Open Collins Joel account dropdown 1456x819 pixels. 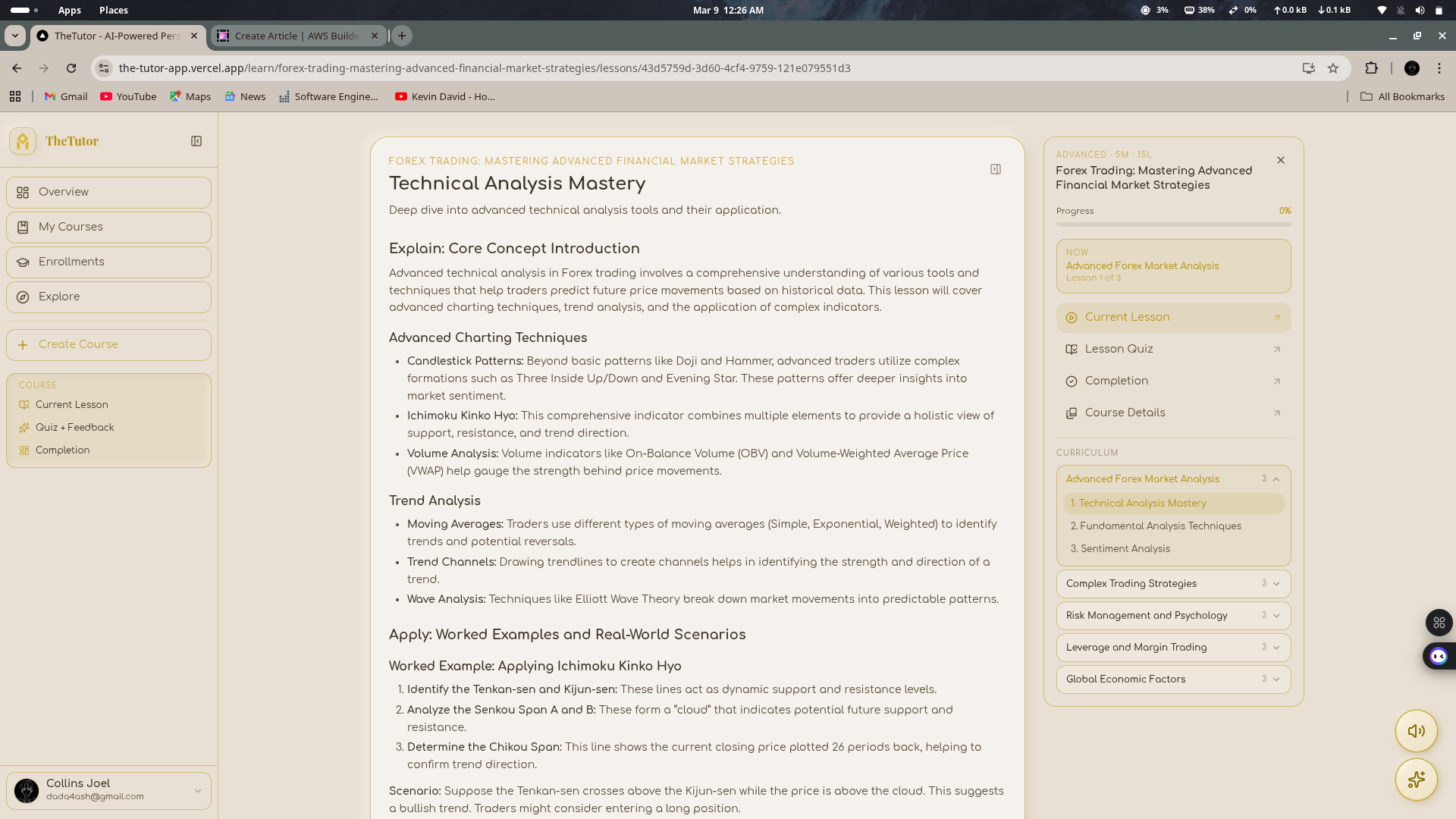click(x=197, y=791)
